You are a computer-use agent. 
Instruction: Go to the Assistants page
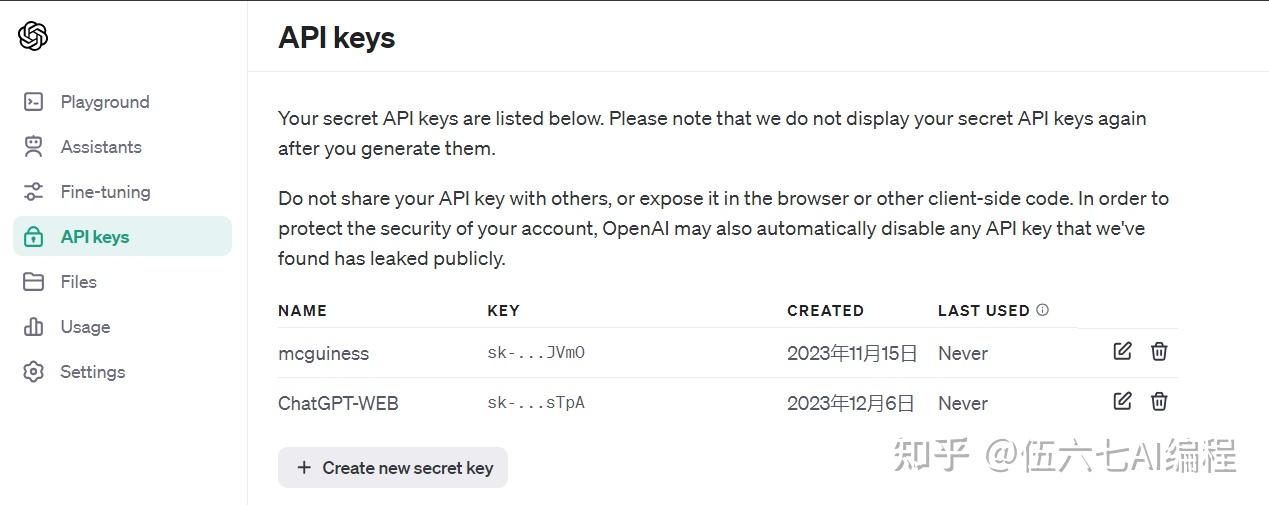(101, 147)
